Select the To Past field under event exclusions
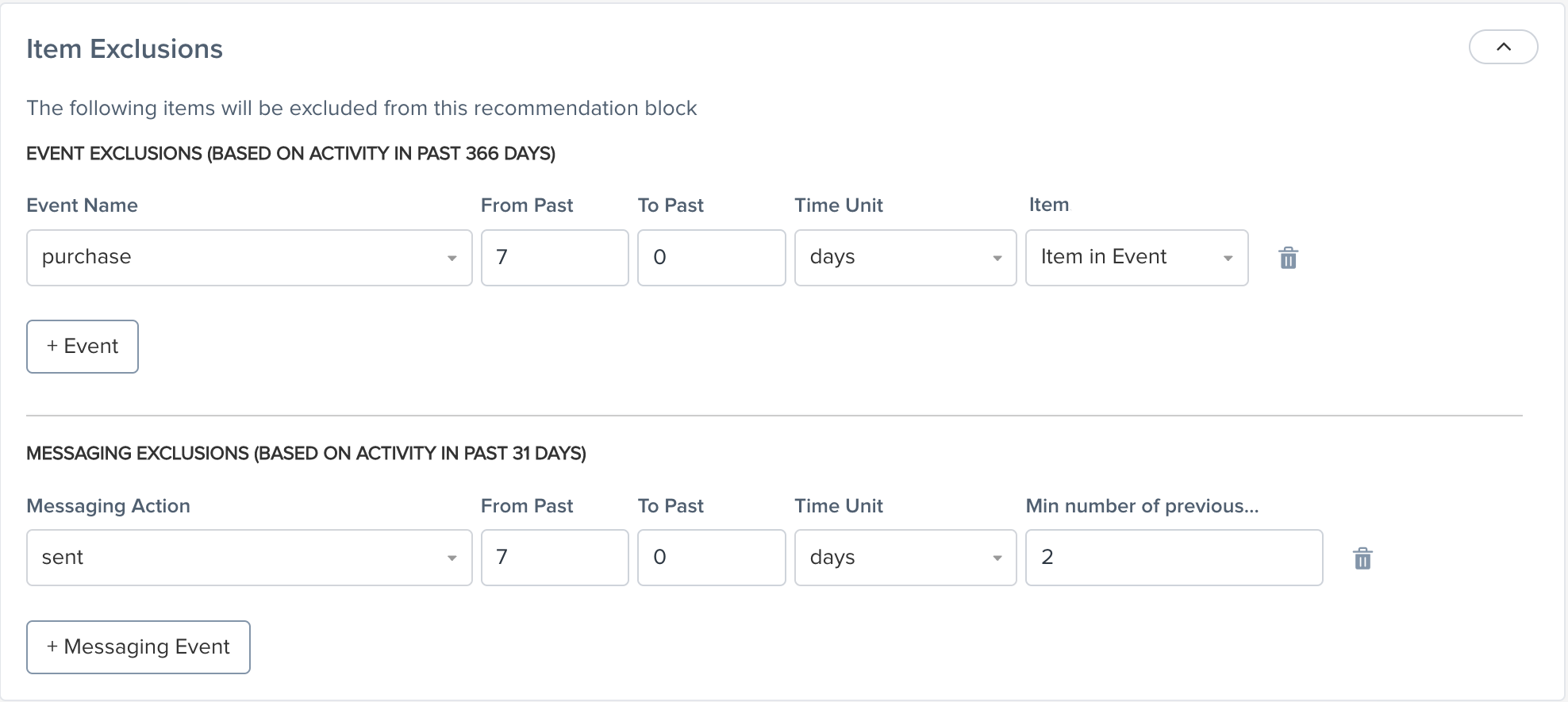1568x702 pixels. click(710, 258)
